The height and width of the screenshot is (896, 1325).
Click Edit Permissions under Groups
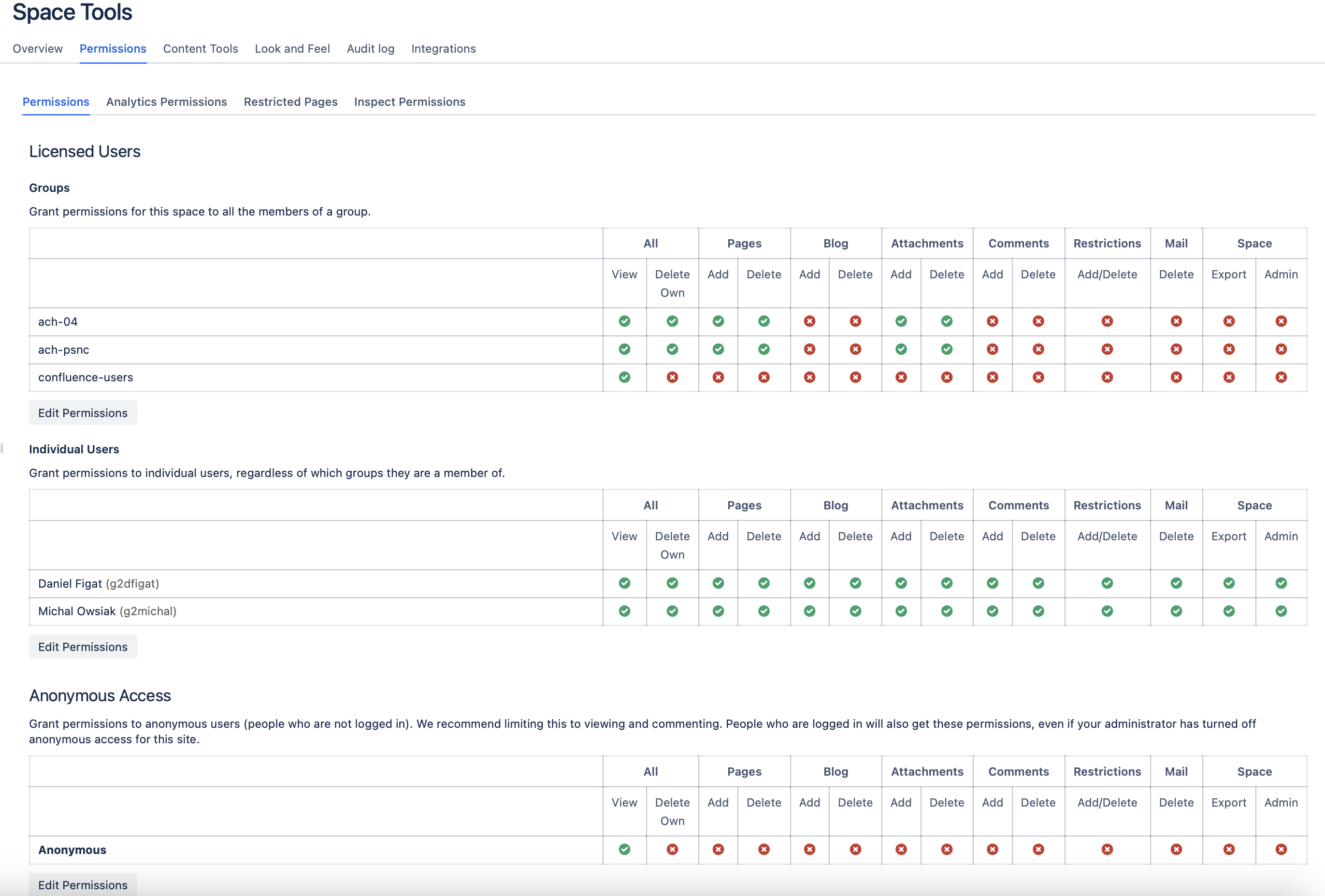(x=83, y=413)
